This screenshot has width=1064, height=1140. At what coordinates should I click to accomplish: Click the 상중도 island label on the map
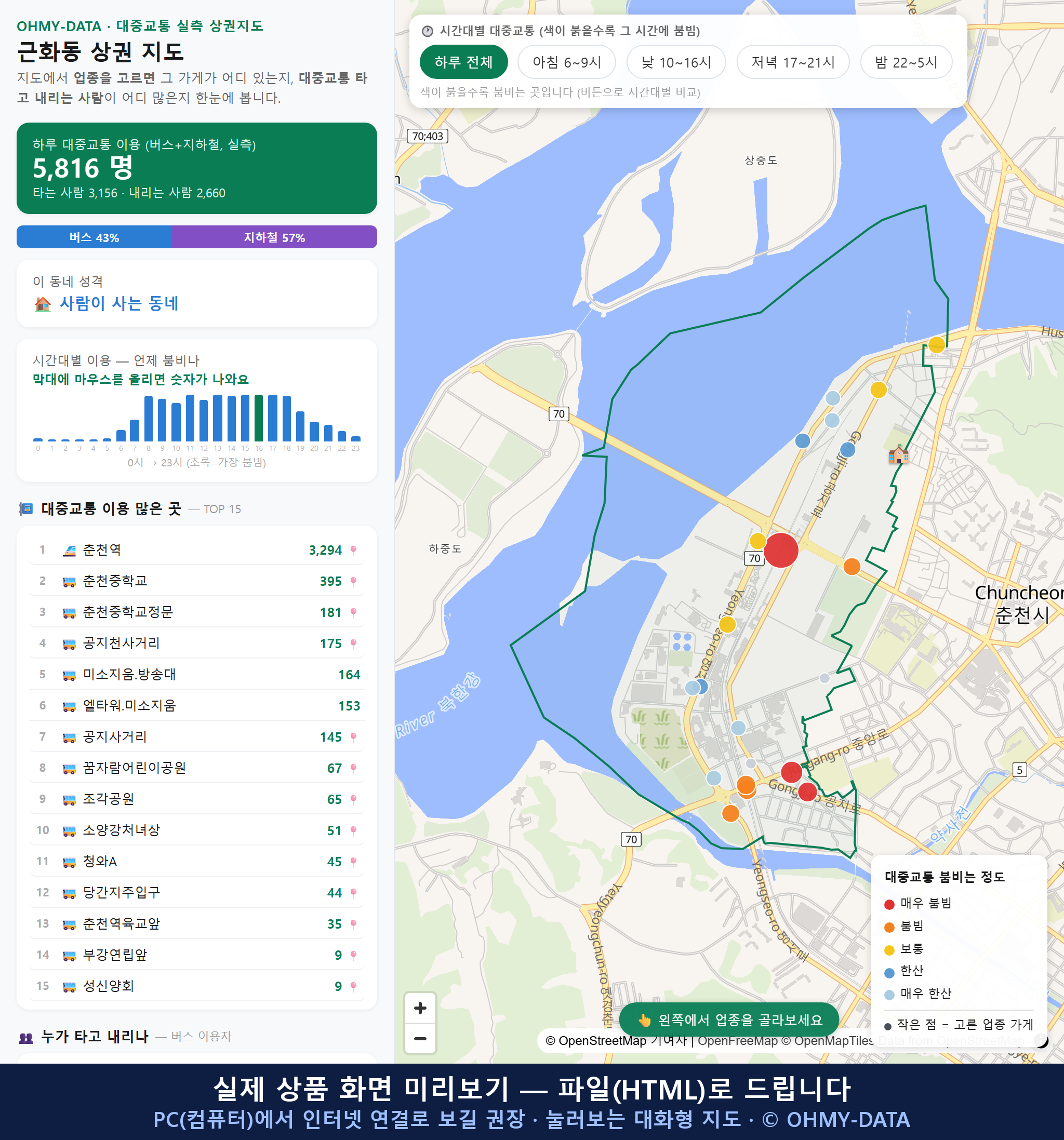coord(761,160)
